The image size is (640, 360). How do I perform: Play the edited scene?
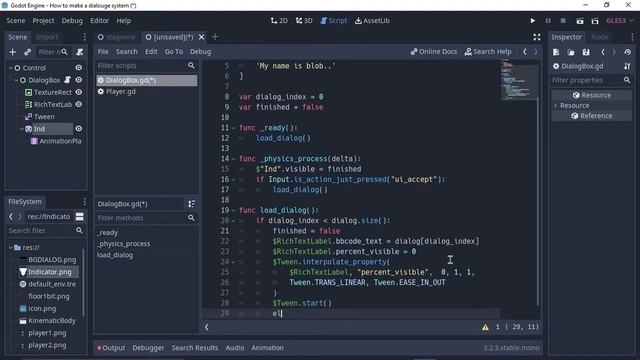click(x=580, y=20)
